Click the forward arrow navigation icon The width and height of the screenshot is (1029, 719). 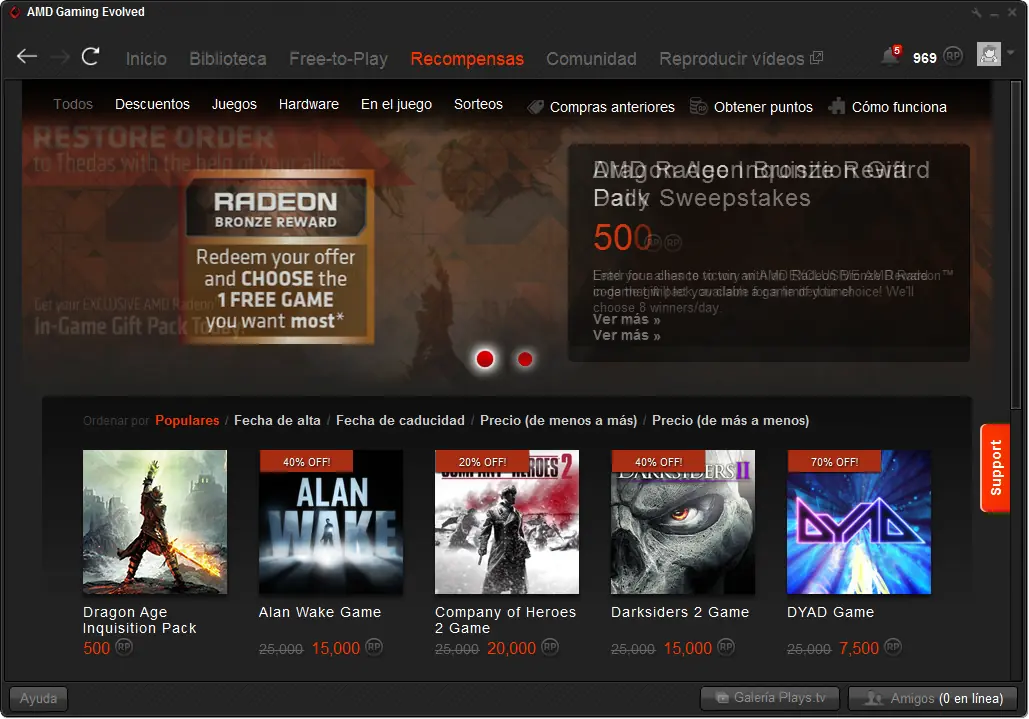60,58
